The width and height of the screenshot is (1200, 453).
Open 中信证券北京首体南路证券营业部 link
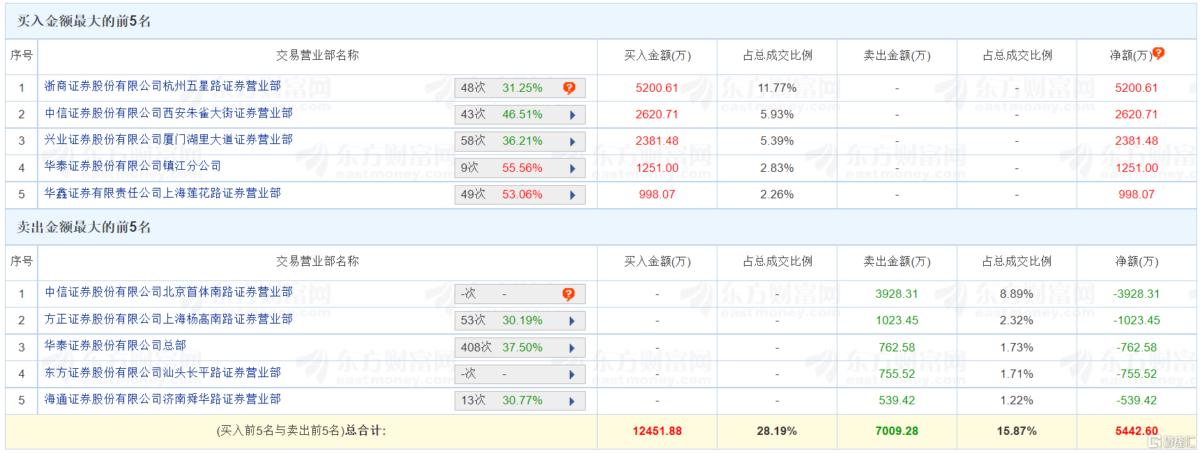tap(169, 293)
